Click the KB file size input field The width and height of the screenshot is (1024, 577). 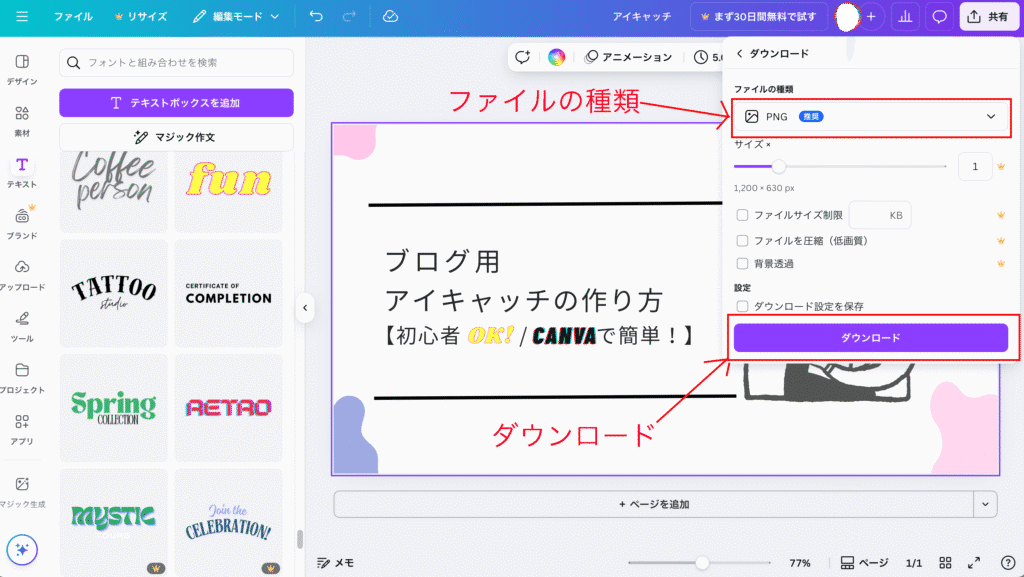(880, 215)
